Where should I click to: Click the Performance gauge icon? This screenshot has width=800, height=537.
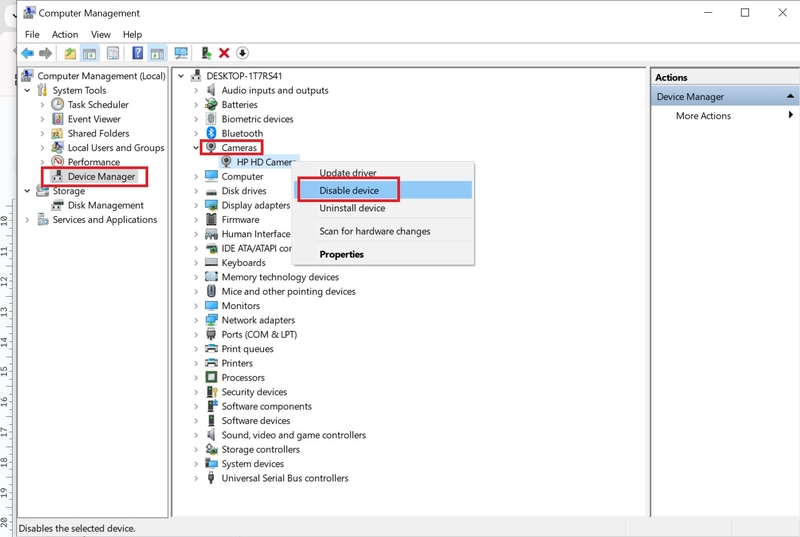[x=58, y=162]
